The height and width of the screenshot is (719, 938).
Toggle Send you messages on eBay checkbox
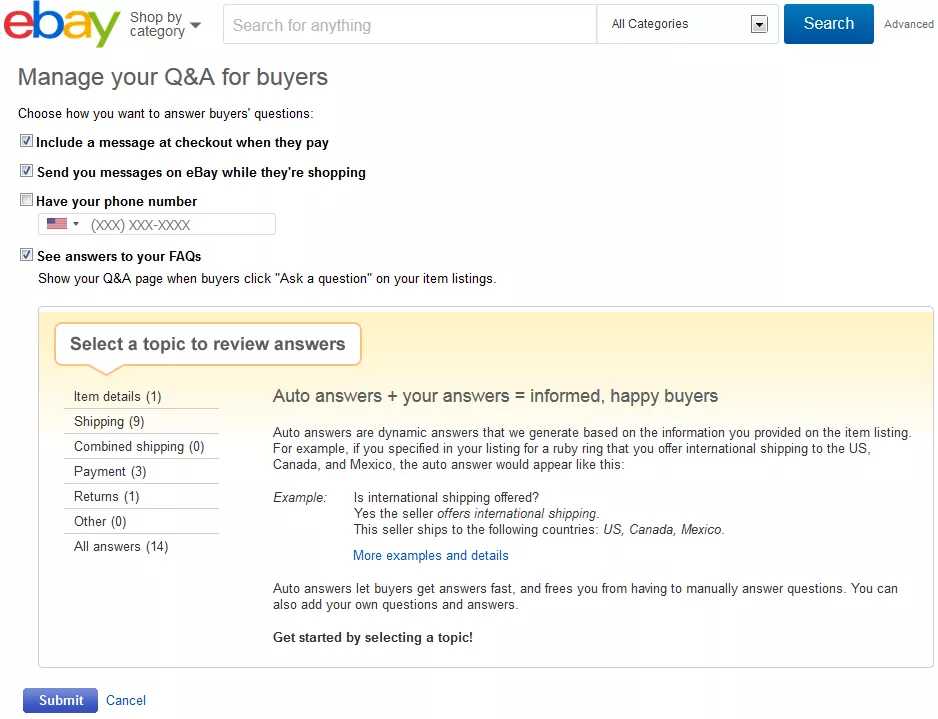[x=27, y=171]
